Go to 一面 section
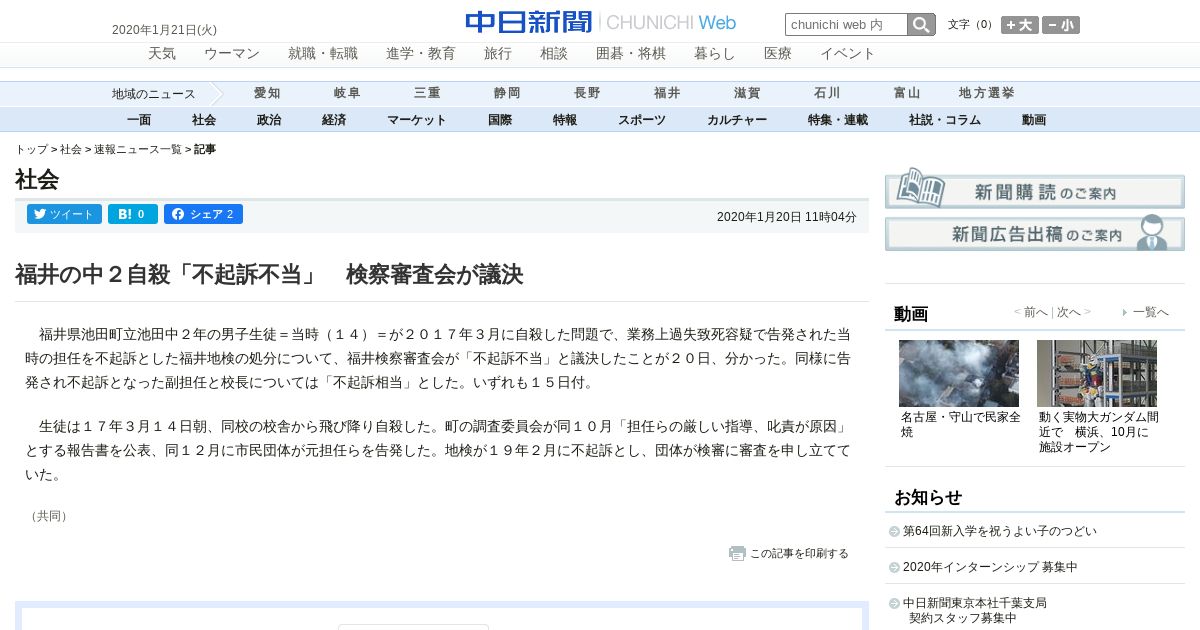The width and height of the screenshot is (1200, 630). click(x=139, y=120)
